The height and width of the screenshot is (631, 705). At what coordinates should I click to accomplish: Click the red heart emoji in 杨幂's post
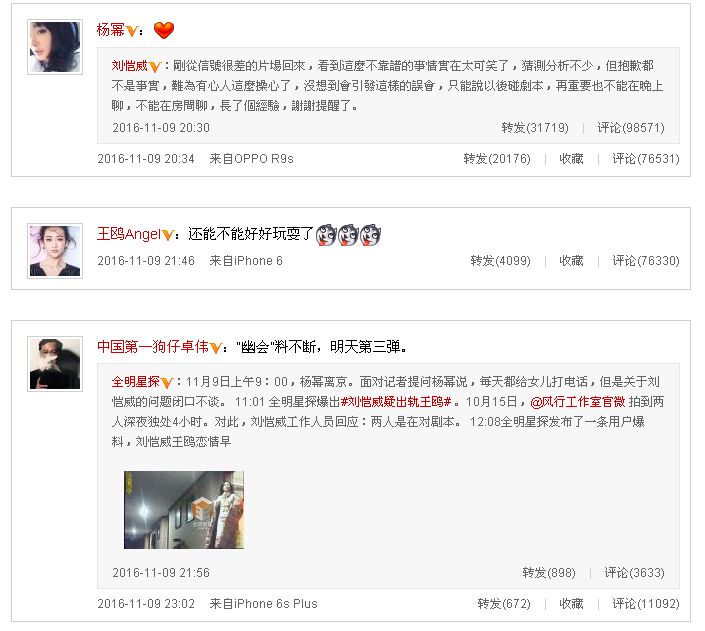[164, 30]
